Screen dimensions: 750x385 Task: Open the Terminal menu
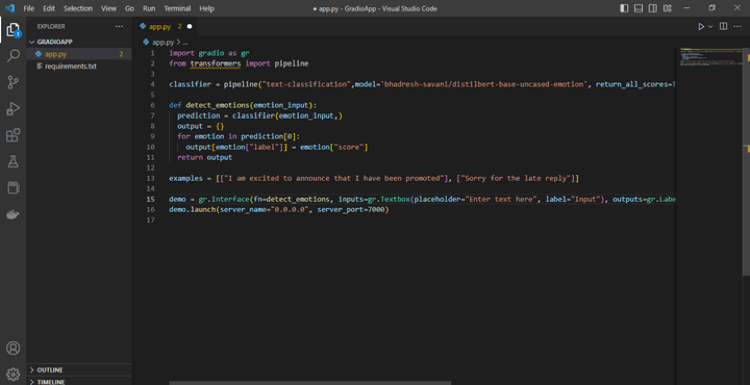tap(177, 9)
